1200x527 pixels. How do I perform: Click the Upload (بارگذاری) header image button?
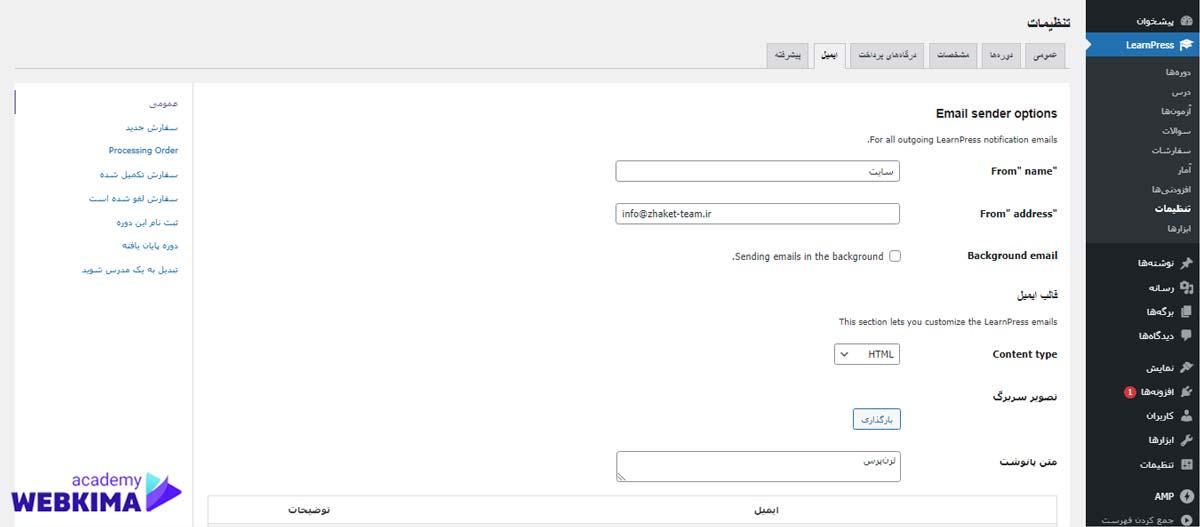[876, 419]
